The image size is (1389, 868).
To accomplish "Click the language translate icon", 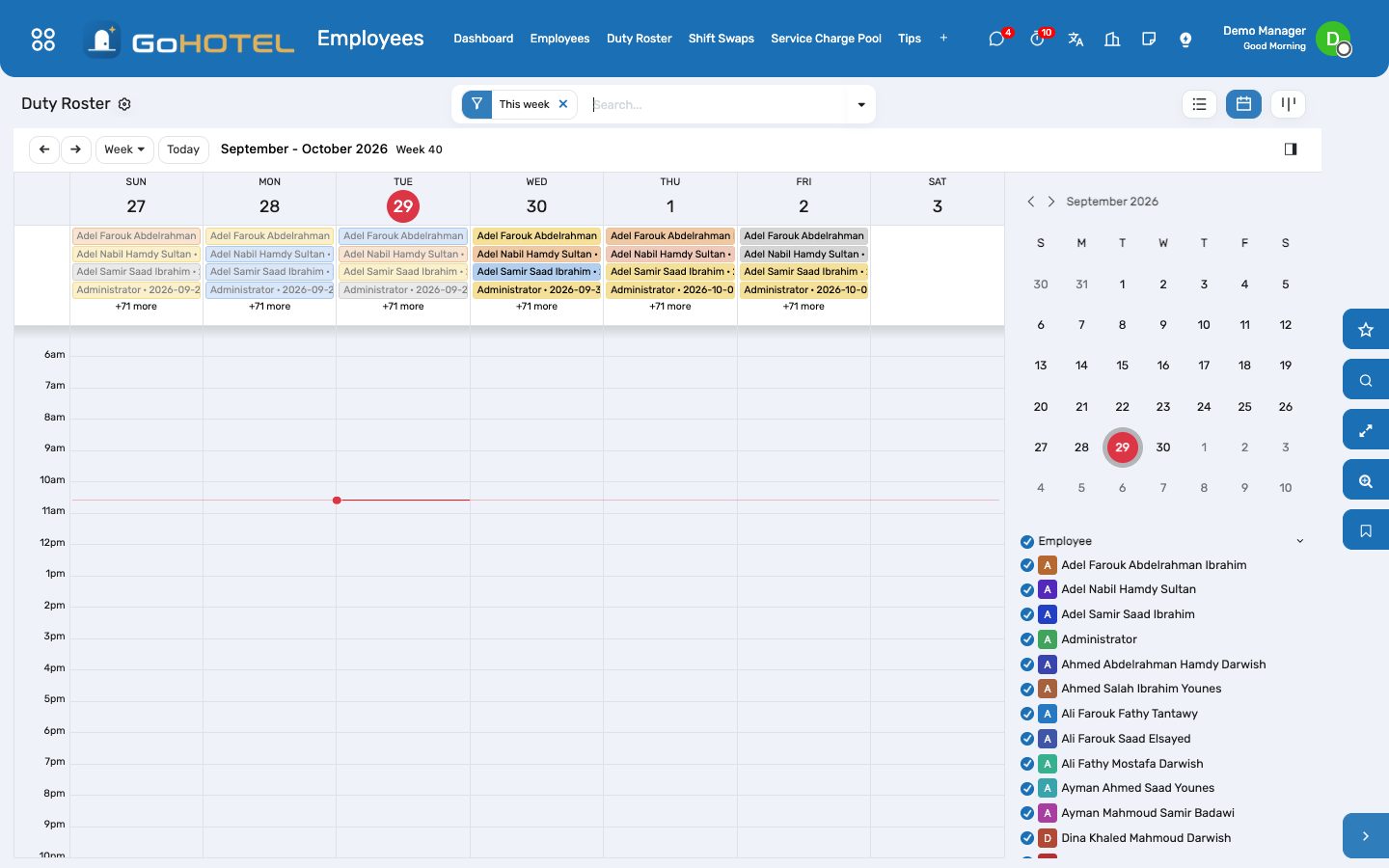I will click(1076, 39).
